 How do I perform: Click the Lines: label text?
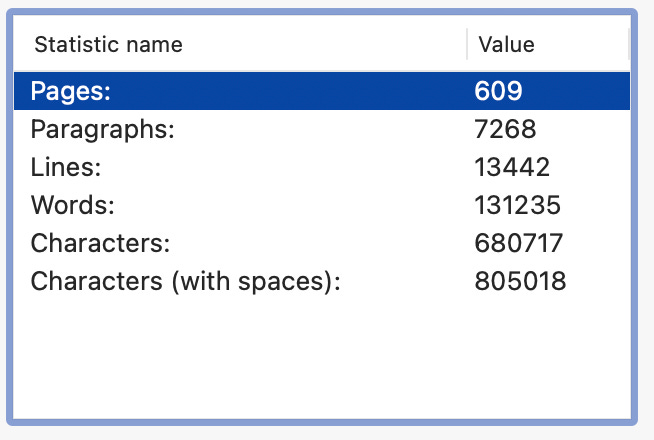[x=66, y=167]
